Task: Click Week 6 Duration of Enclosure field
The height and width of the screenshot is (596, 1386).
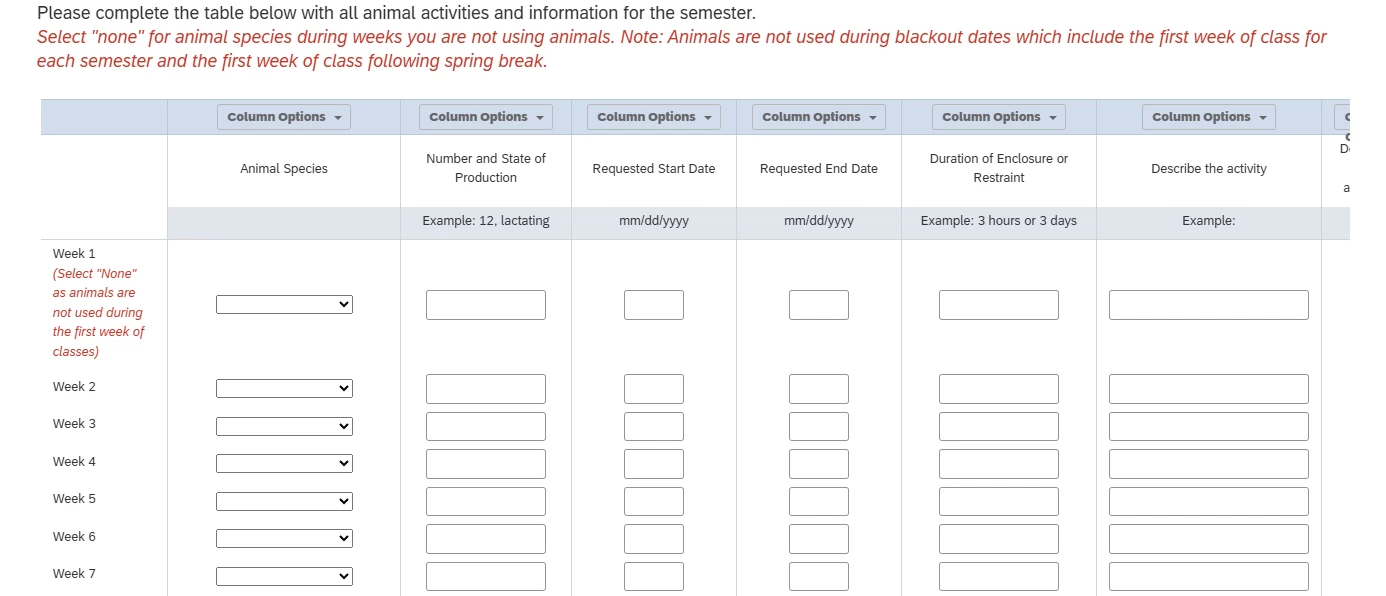Action: click(x=999, y=539)
